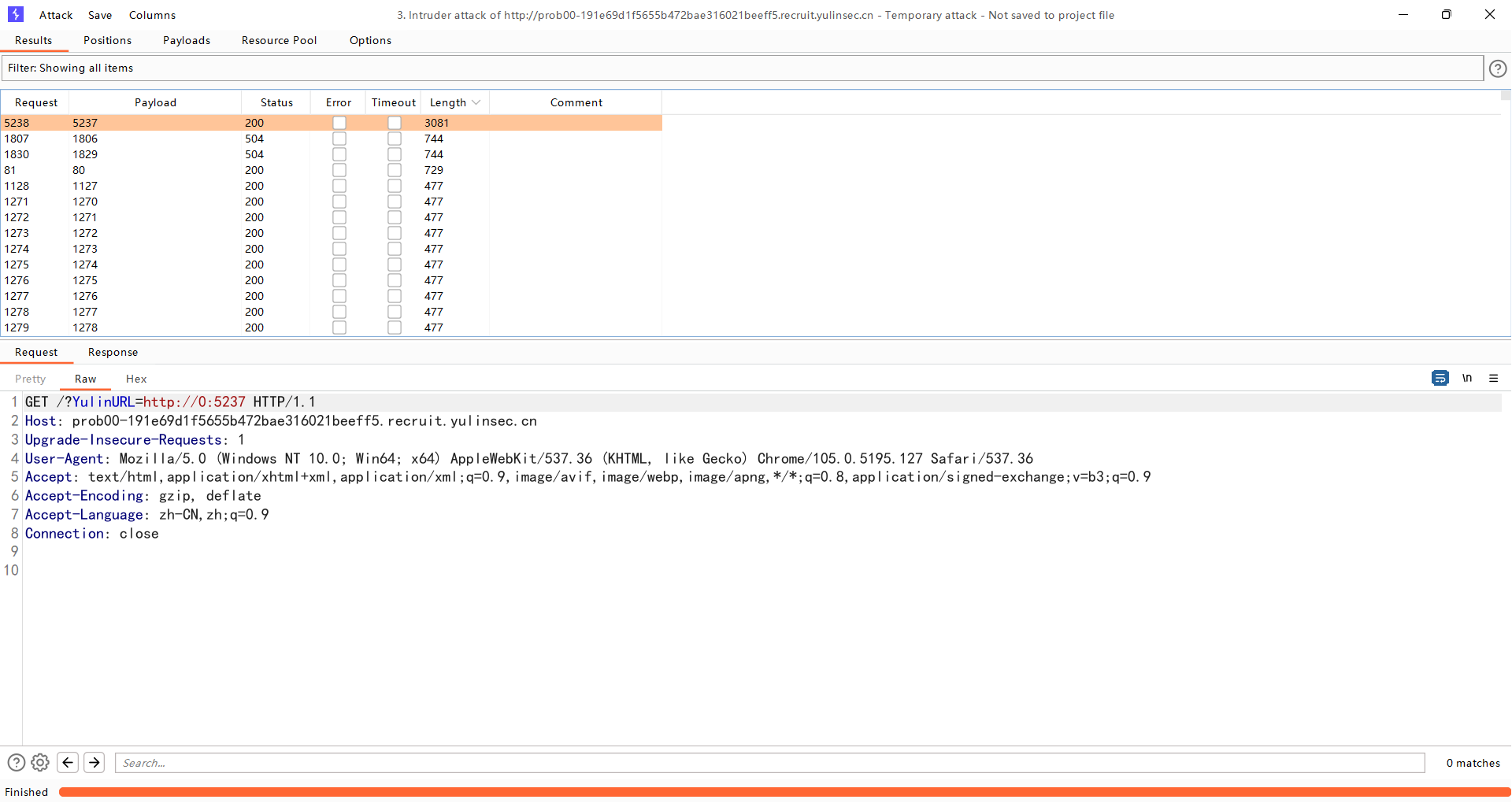This screenshot has height=803, width=1512.
Task: Switch to the Options tab
Action: (x=370, y=40)
